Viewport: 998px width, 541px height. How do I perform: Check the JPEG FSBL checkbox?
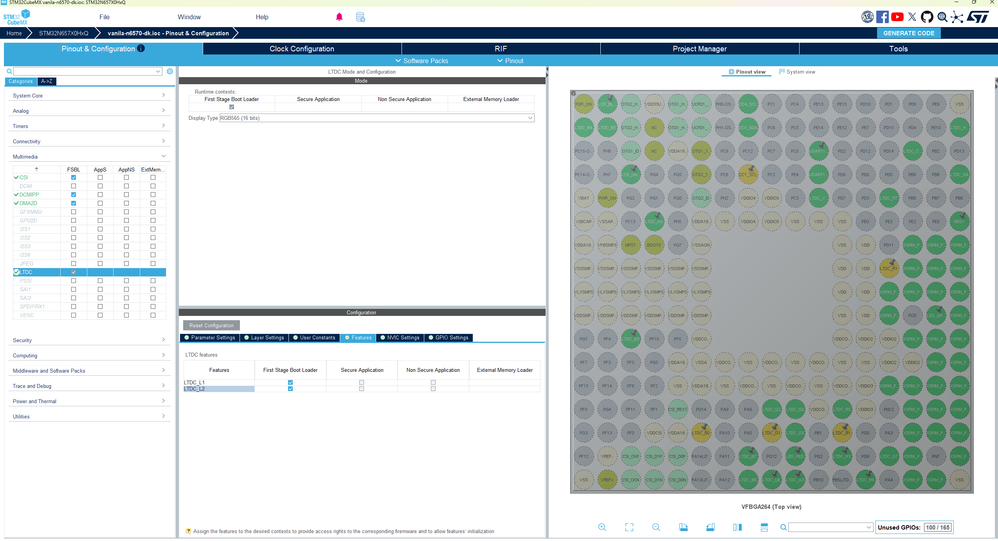(x=73, y=263)
